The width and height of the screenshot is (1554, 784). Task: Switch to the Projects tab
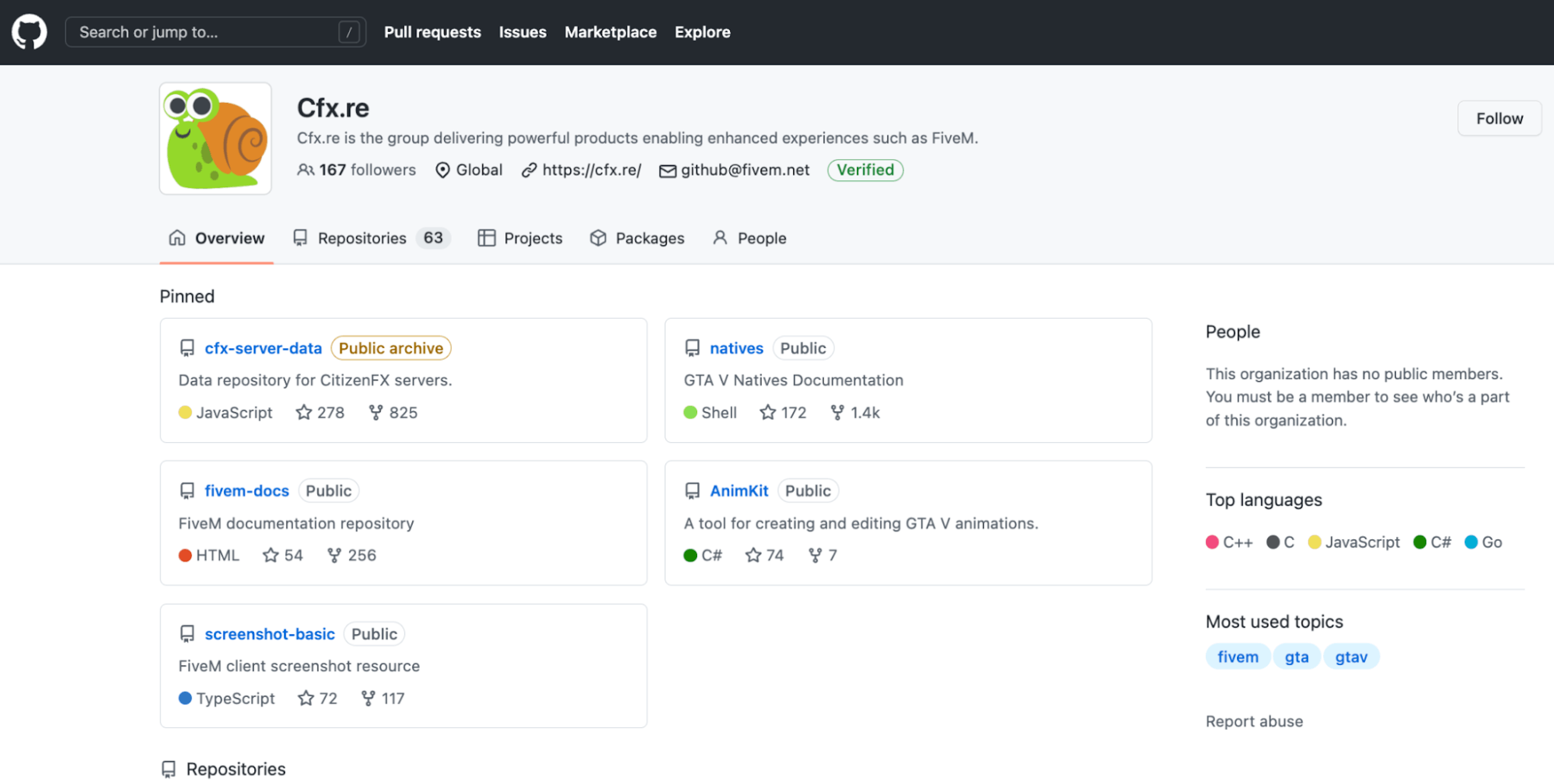point(520,238)
